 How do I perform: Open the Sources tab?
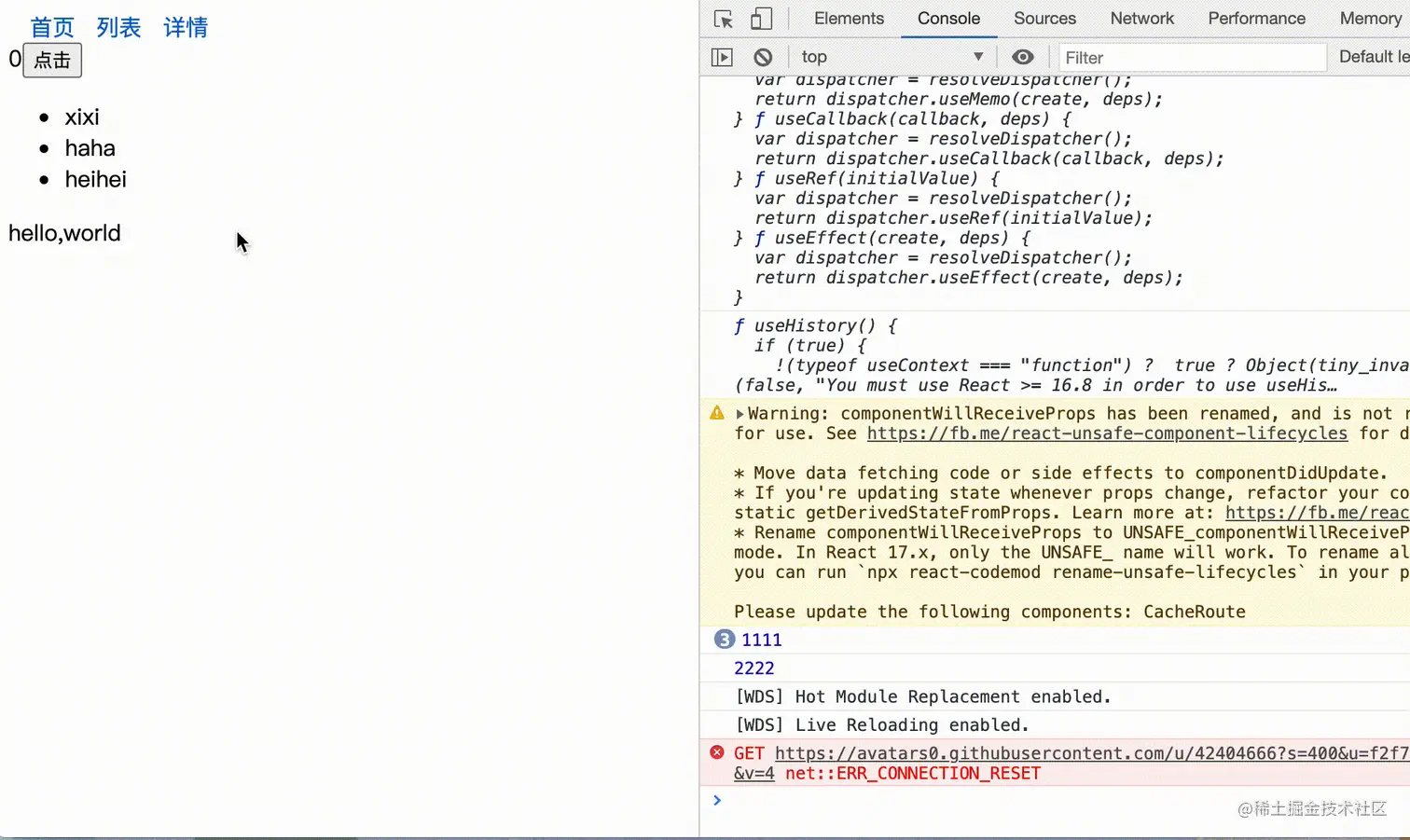point(1044,19)
